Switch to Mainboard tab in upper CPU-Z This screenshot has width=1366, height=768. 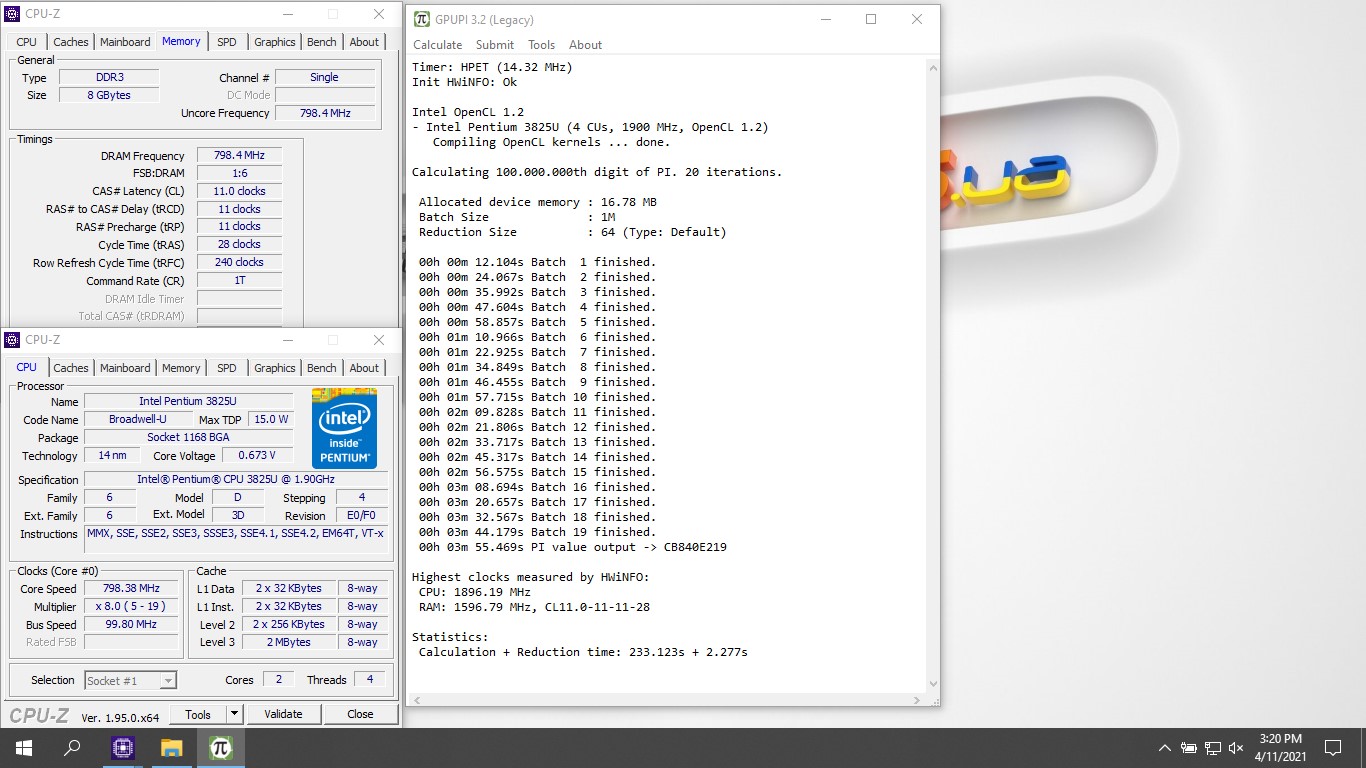click(125, 42)
